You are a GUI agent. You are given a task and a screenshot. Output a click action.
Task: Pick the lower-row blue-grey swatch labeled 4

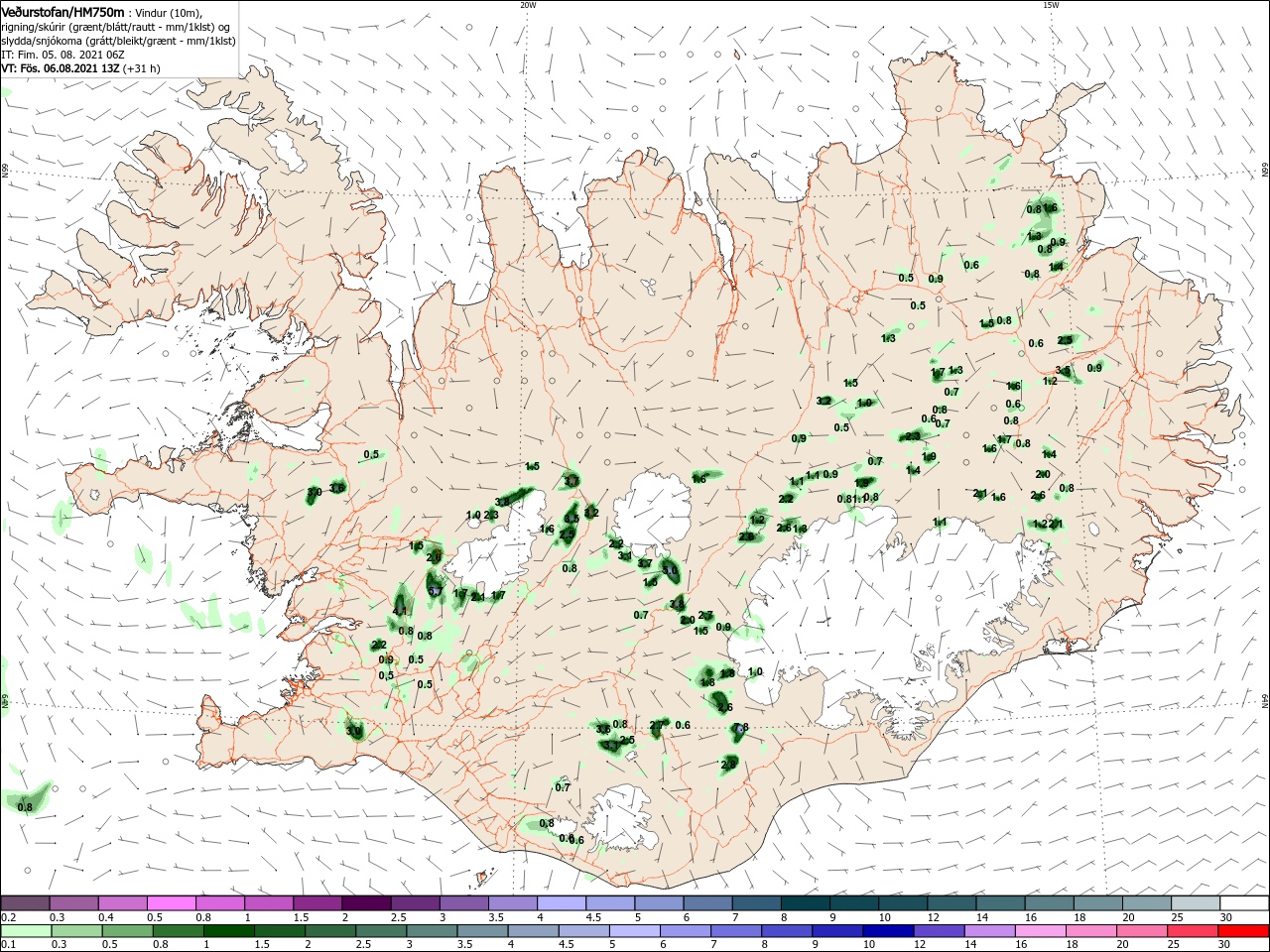click(x=531, y=931)
